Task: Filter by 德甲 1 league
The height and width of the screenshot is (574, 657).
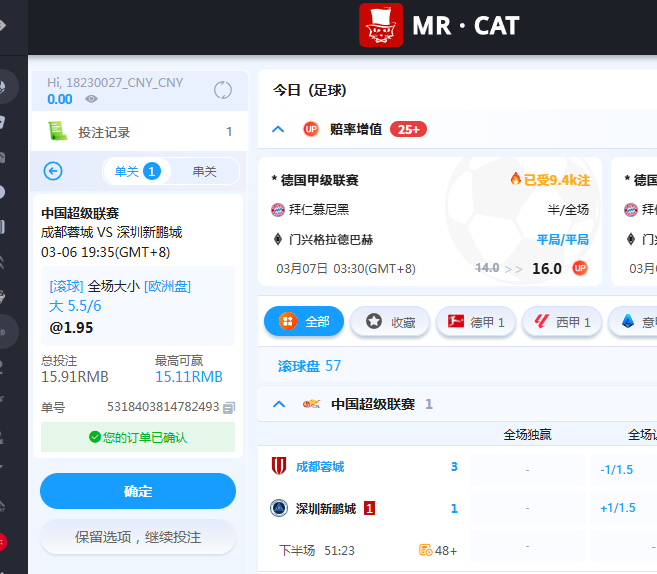Action: point(476,322)
